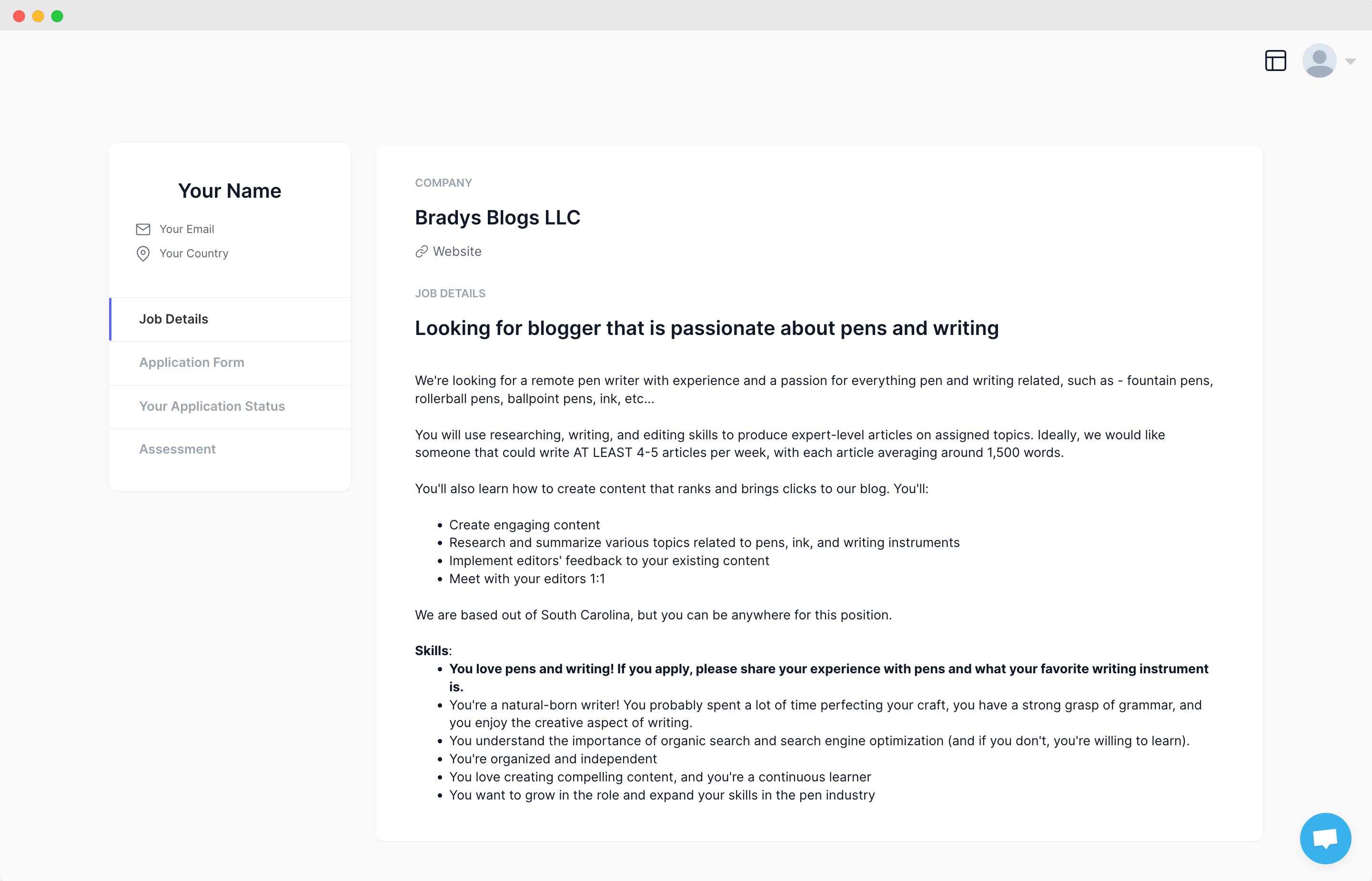Click the Bradys Blogs LLC title
The width and height of the screenshot is (1372, 881).
coord(497,218)
